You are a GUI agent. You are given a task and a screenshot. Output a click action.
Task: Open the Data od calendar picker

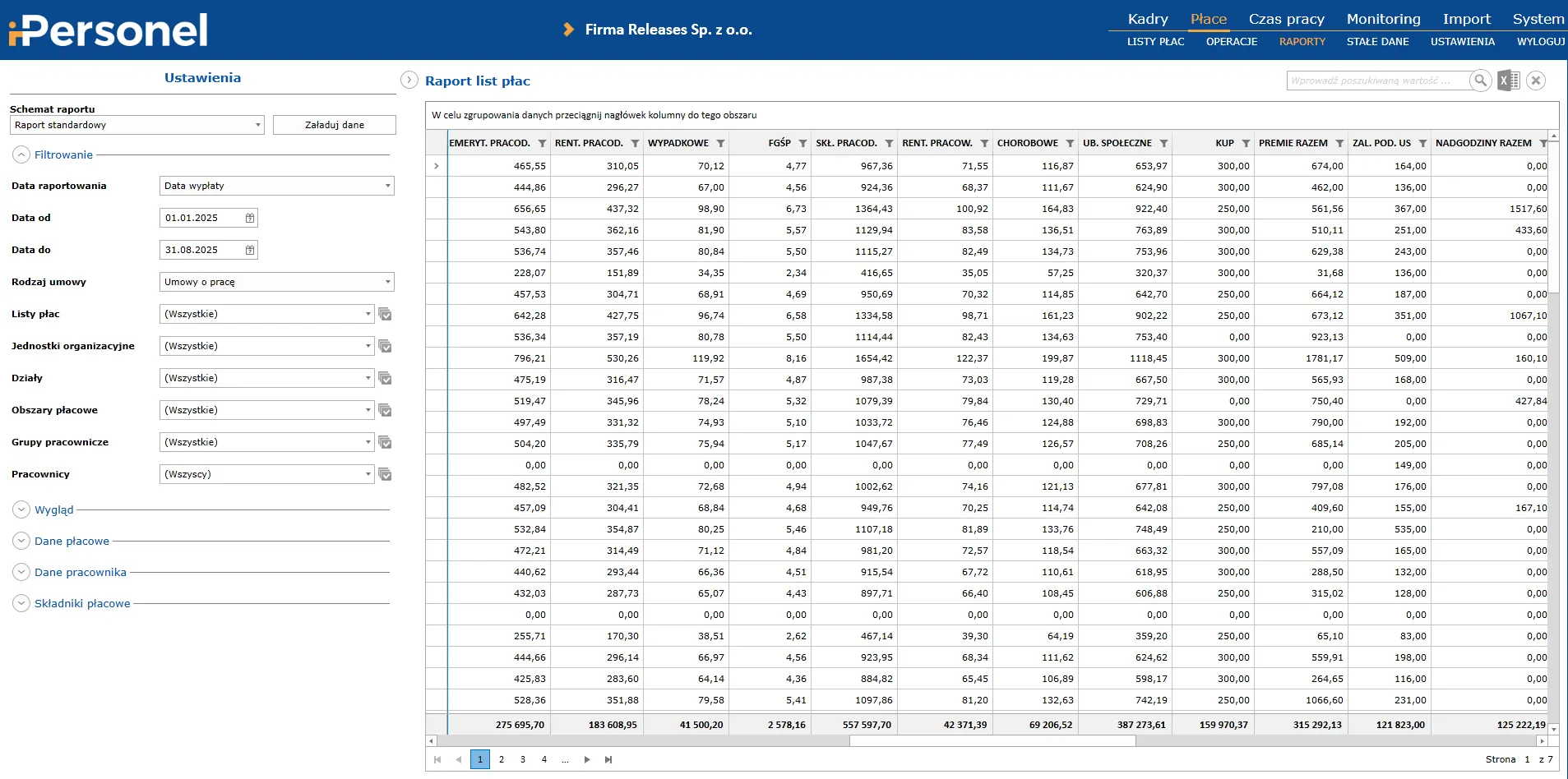(x=250, y=218)
